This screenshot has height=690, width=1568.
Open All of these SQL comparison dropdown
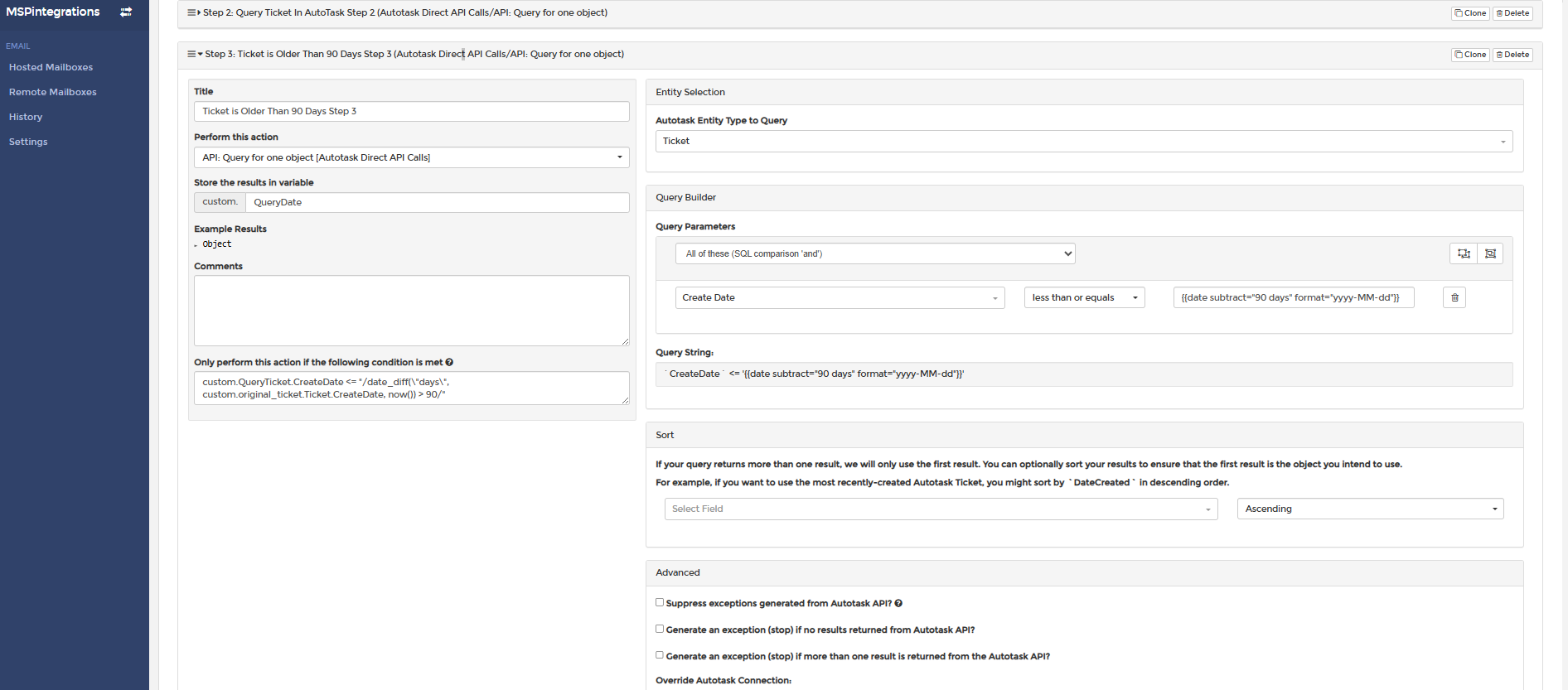pos(875,253)
